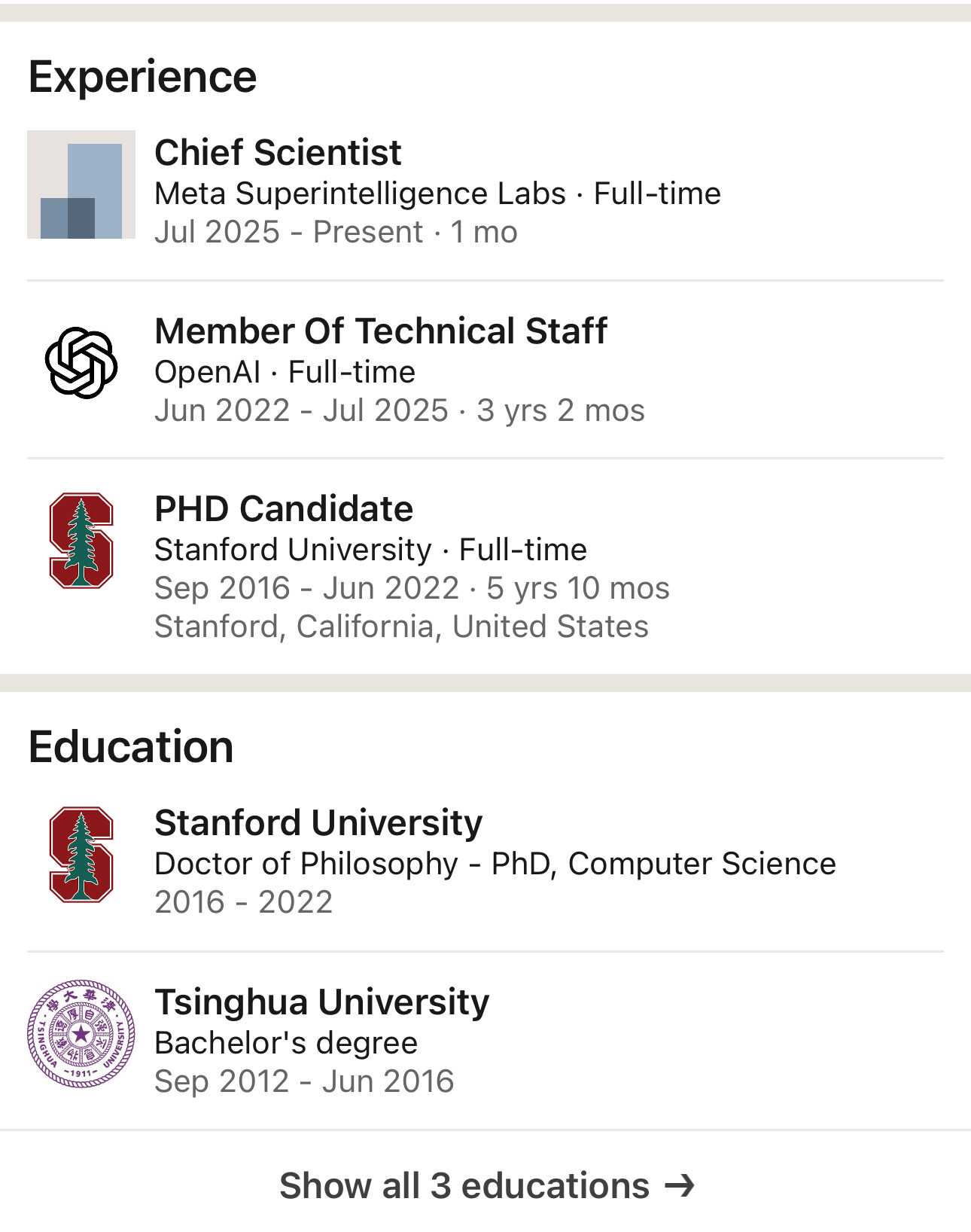Open Stanford logo in the Education section
This screenshot has height=1232, width=971.
coord(81,855)
